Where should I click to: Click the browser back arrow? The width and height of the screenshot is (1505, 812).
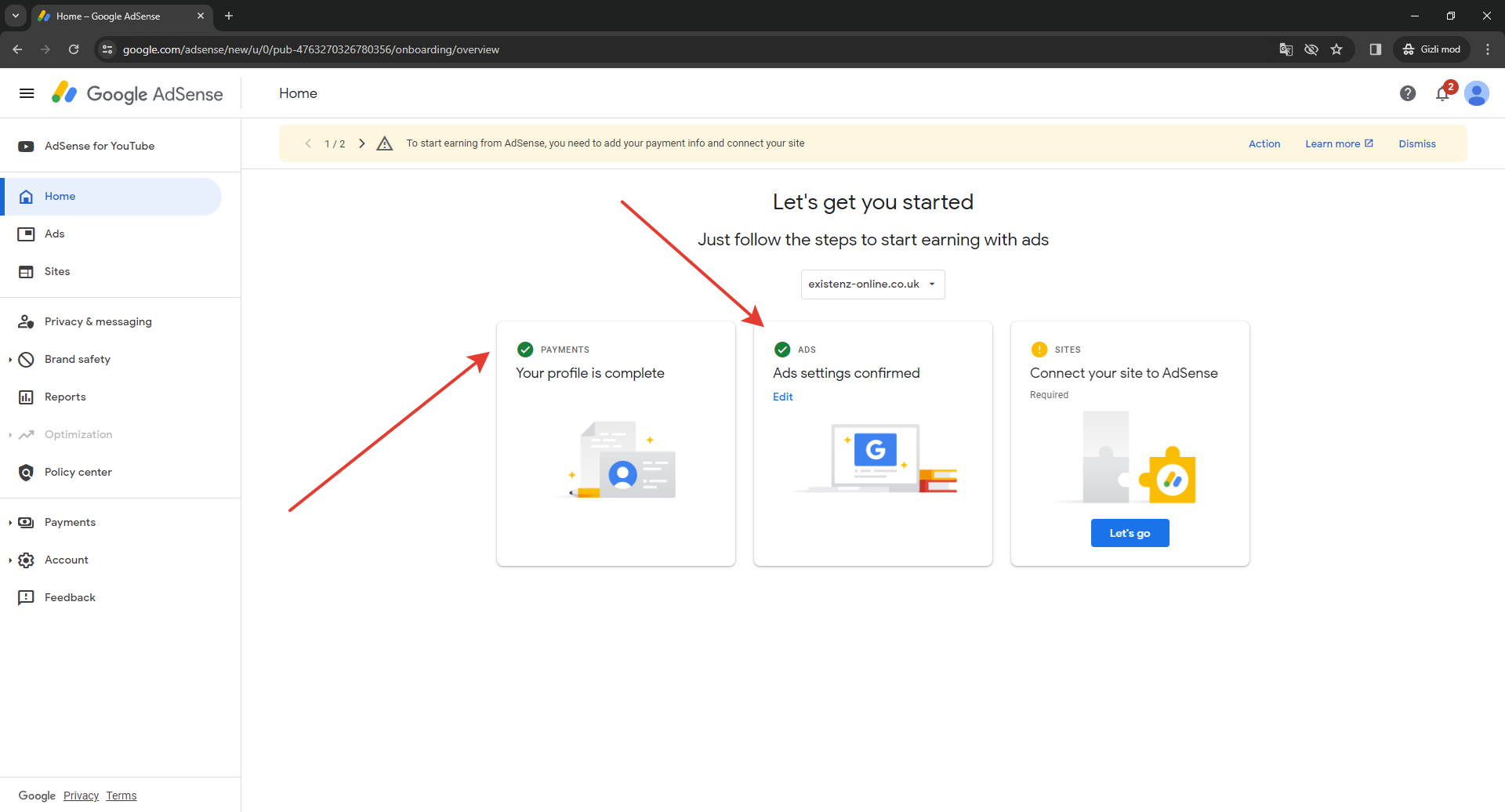click(17, 49)
